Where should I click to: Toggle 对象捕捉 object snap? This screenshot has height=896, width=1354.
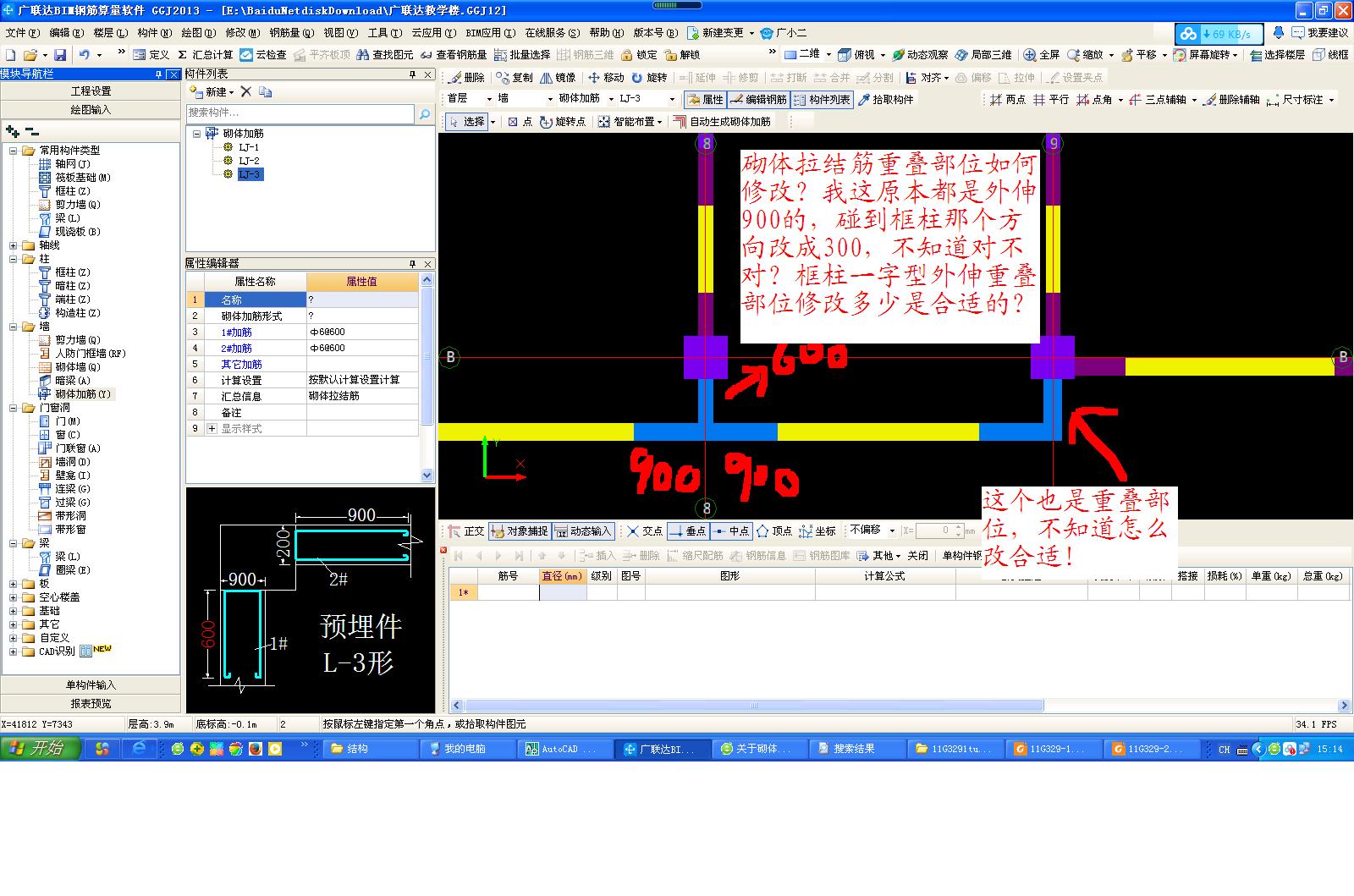[x=519, y=530]
